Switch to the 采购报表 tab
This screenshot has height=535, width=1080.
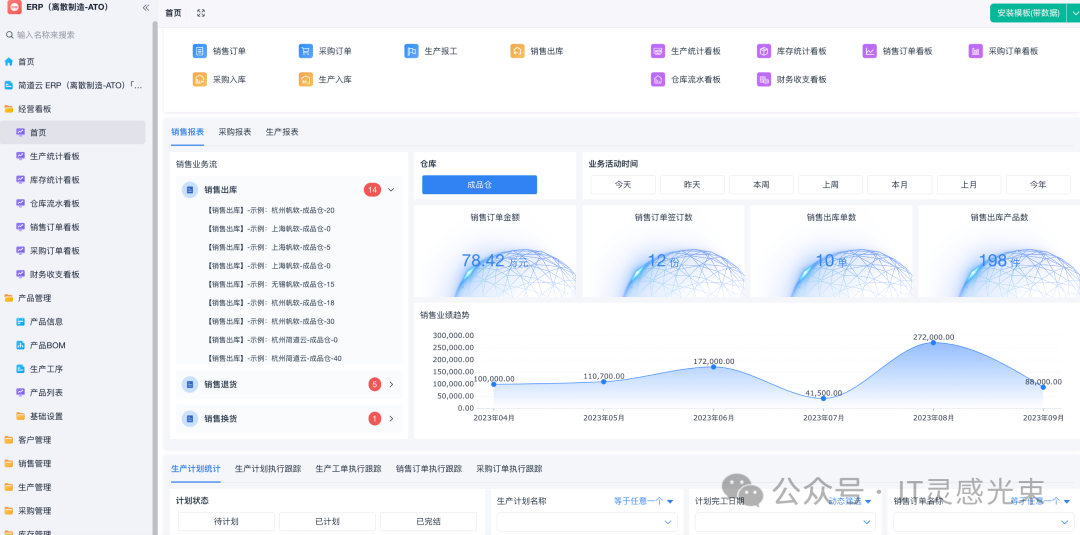pyautogui.click(x=234, y=132)
